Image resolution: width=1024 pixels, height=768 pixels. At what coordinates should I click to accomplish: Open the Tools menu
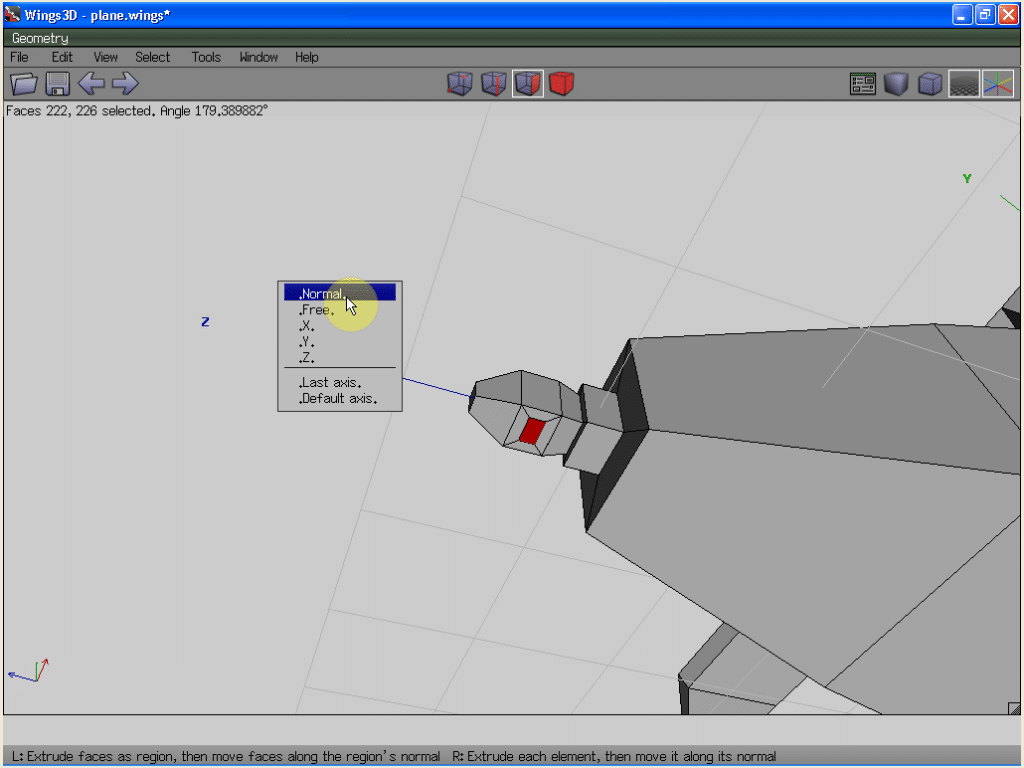[x=206, y=57]
